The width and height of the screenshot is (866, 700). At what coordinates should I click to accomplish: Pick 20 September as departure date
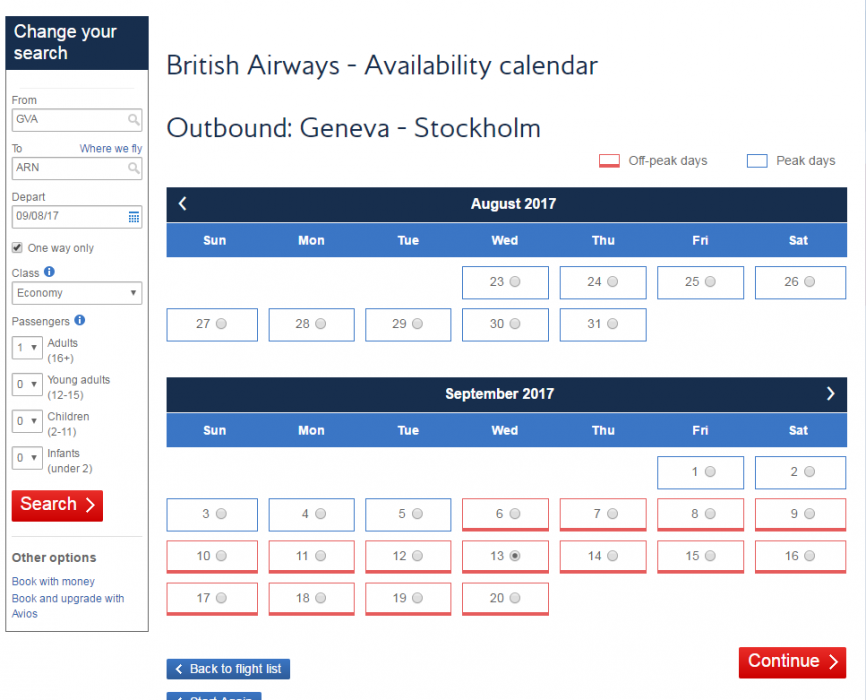click(x=515, y=598)
